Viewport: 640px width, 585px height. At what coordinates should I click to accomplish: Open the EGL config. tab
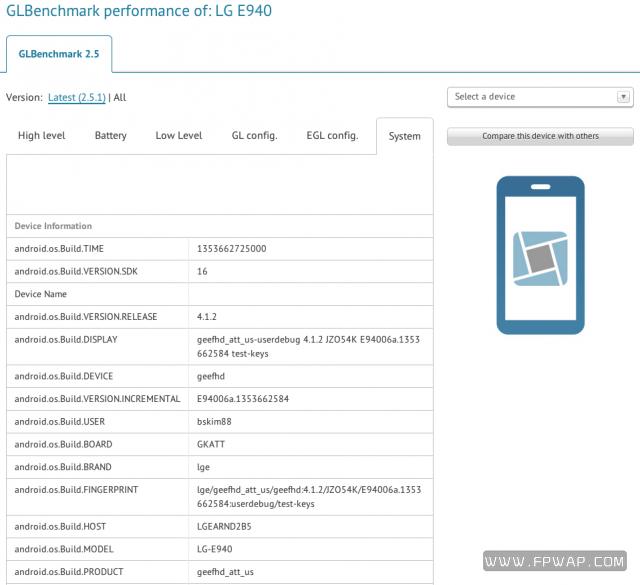pos(332,136)
